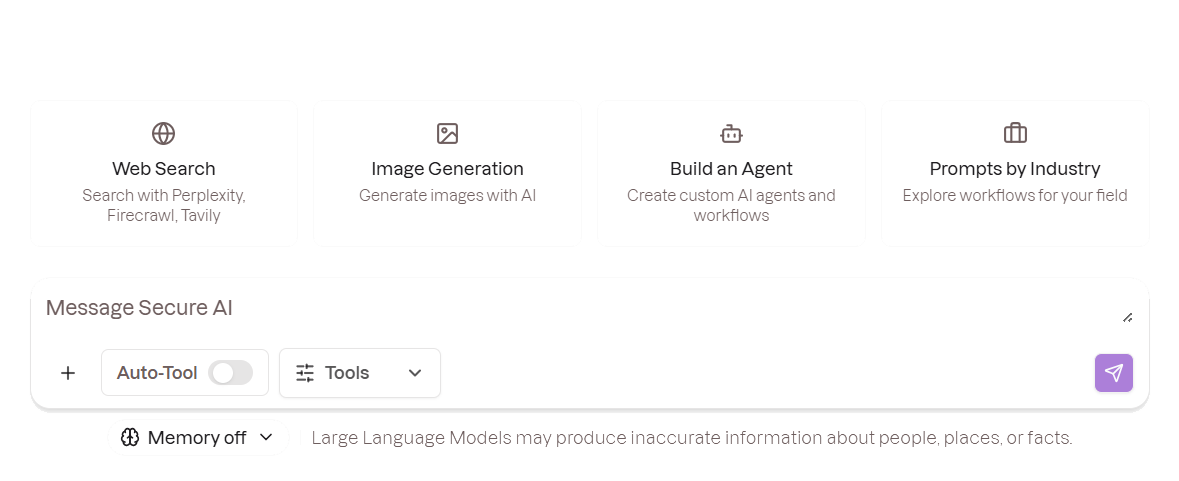The height and width of the screenshot is (481, 1179).
Task: Click the briefcase icon for Prompts by Industry
Action: click(x=1015, y=133)
